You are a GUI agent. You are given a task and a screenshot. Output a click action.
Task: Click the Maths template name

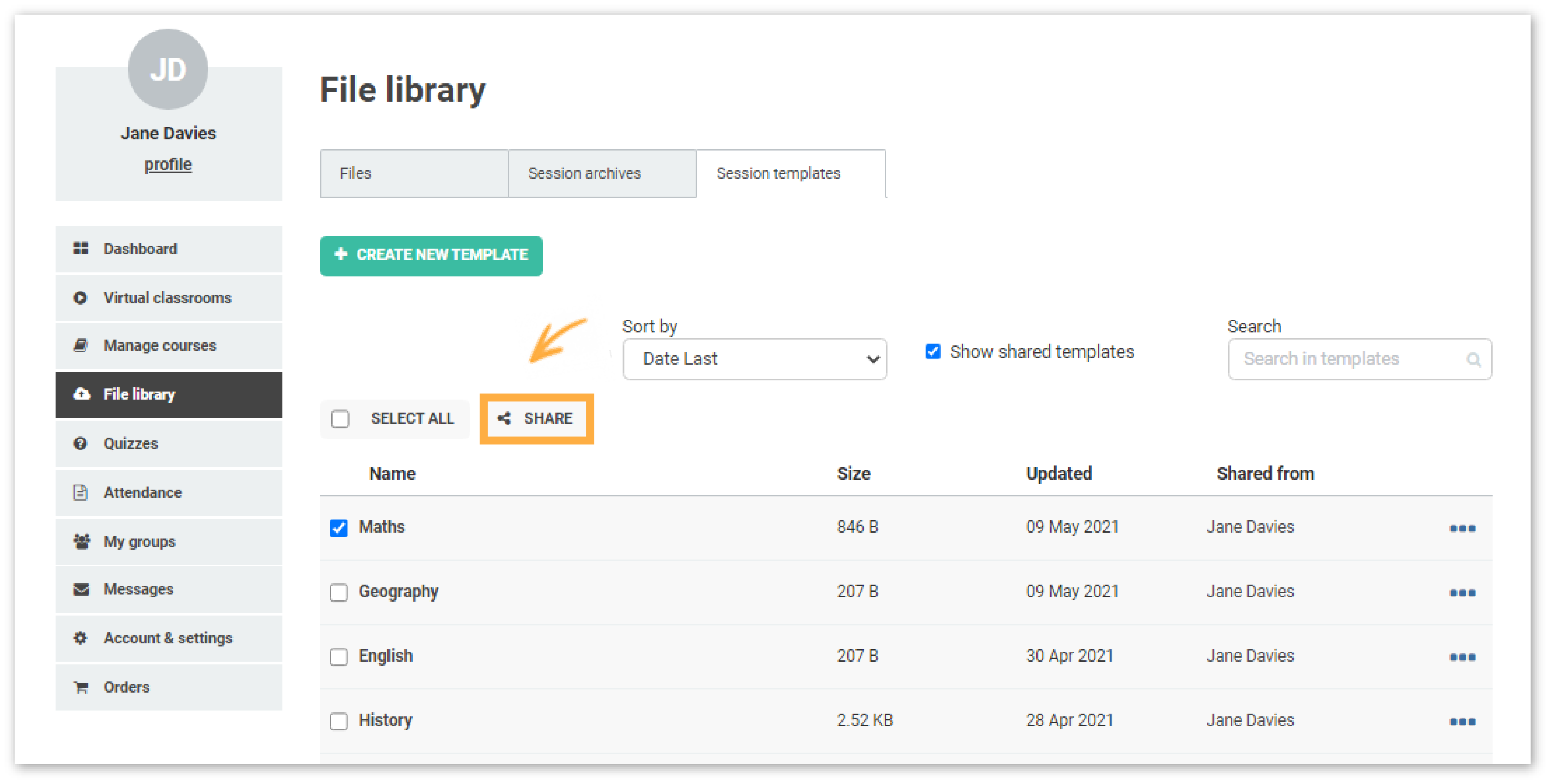381,527
